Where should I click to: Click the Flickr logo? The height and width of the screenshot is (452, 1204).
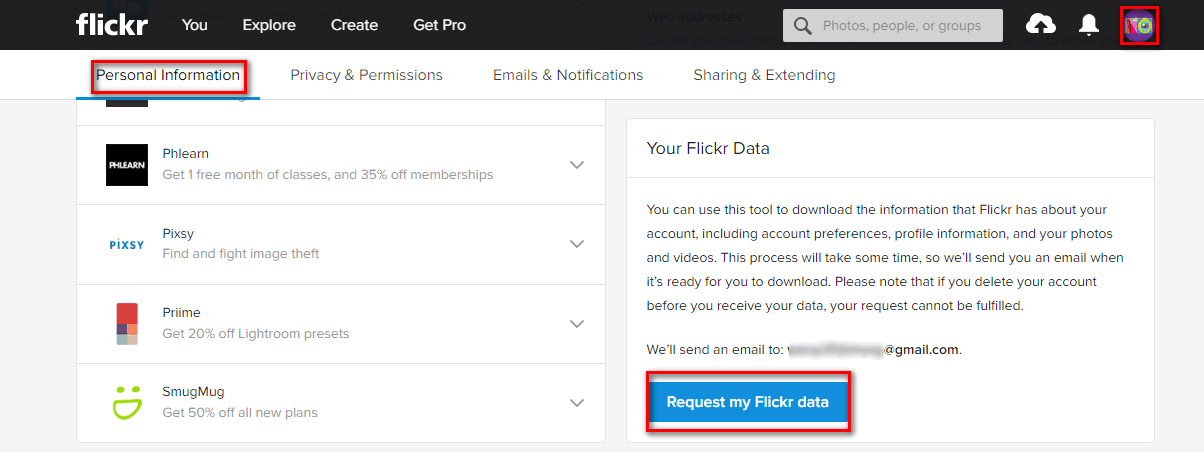[x=111, y=25]
